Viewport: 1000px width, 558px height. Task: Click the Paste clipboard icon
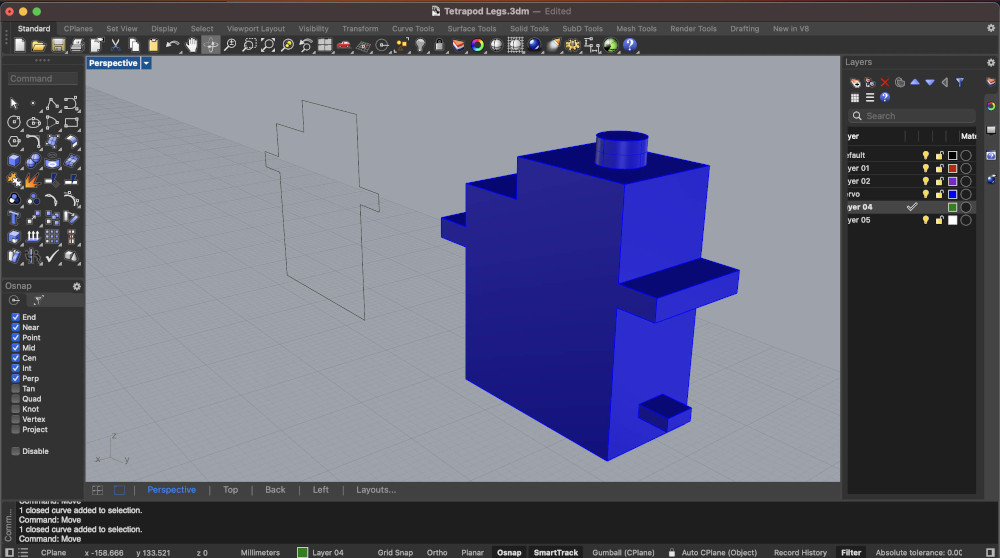pyautogui.click(x=154, y=45)
